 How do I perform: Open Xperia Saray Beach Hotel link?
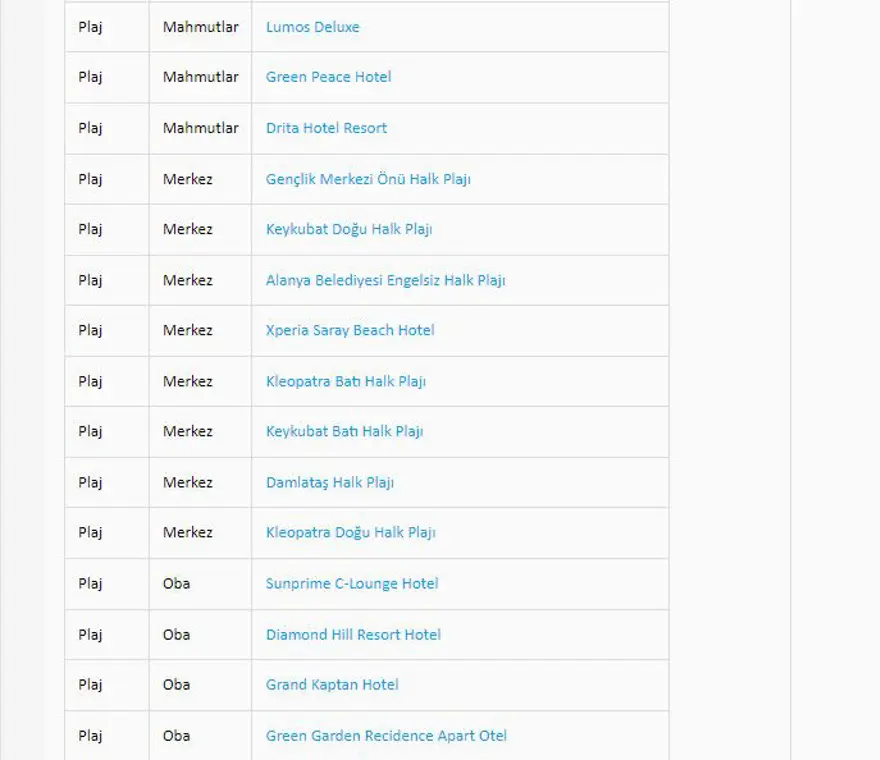point(350,330)
